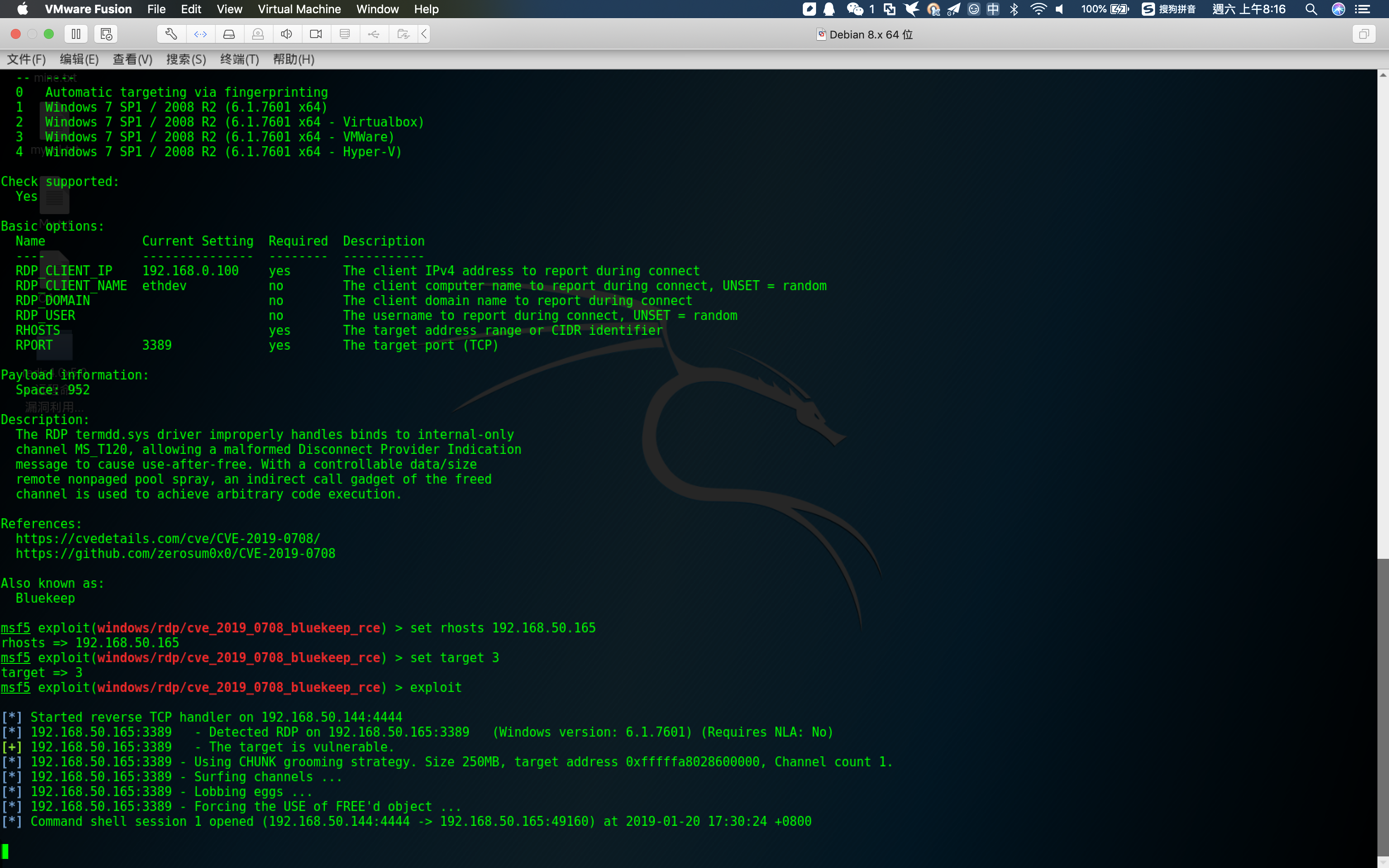Open the volume control in menu bar
Screen dimensions: 1389x868
(1060, 9)
